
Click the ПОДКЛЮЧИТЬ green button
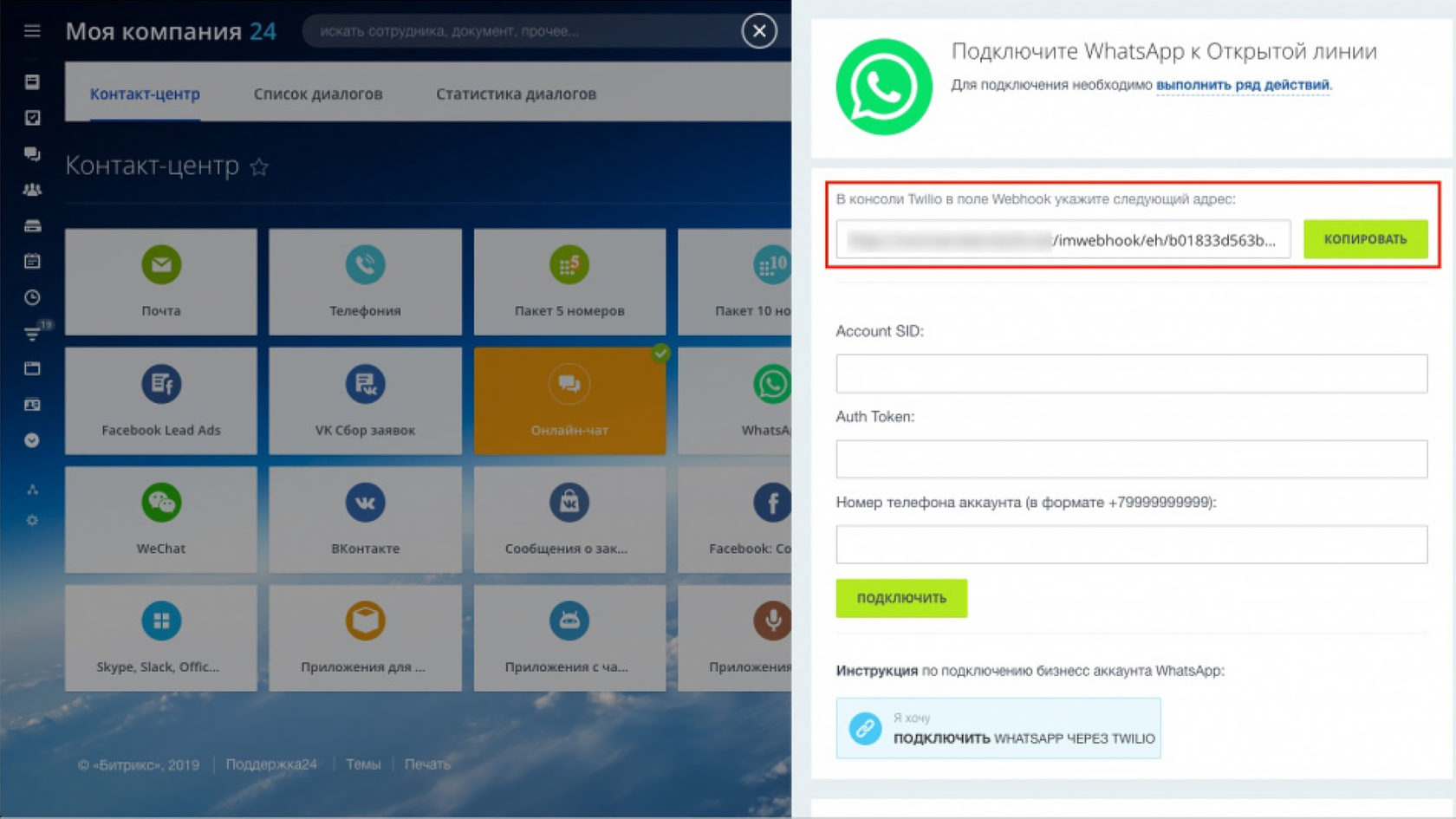[901, 598]
